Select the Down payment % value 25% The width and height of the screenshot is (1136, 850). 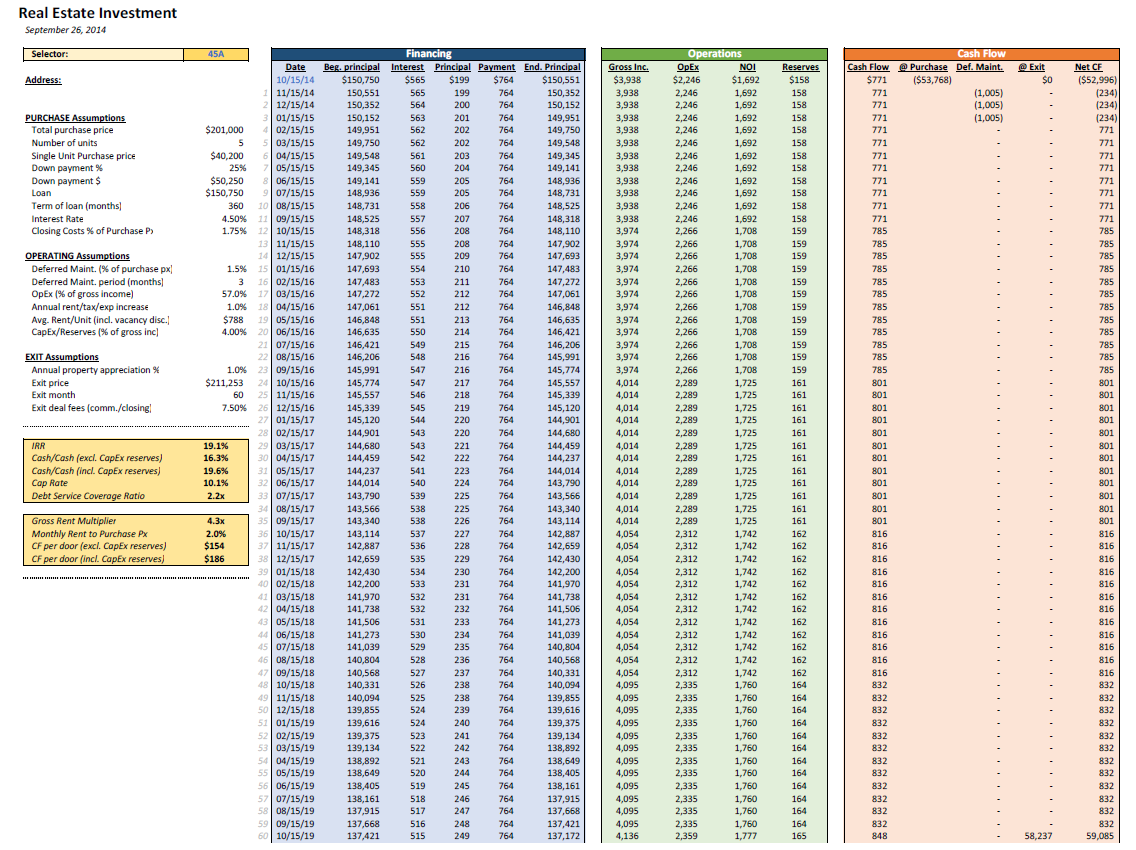tap(238, 168)
